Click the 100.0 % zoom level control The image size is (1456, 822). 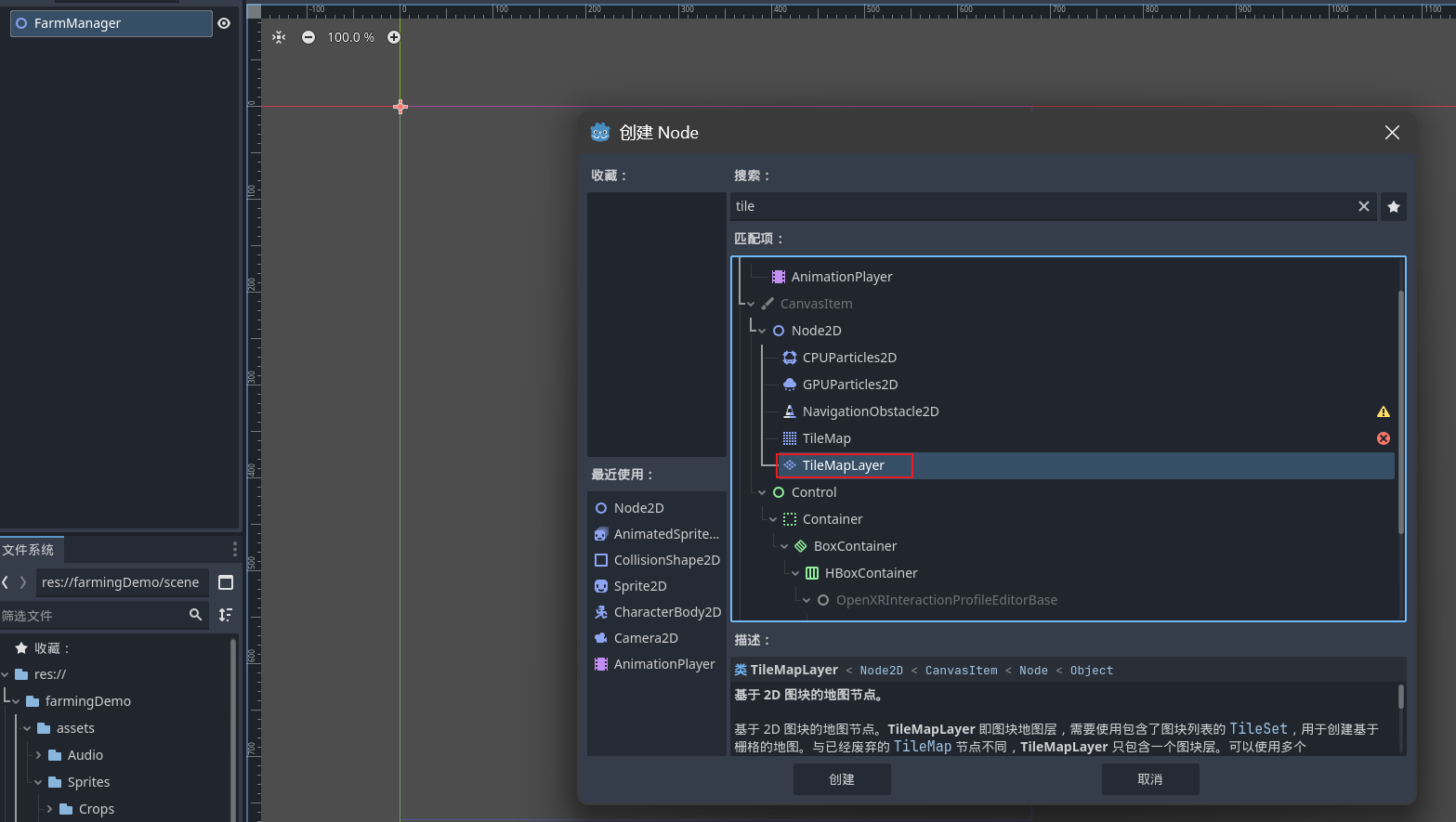pyautogui.click(x=350, y=37)
